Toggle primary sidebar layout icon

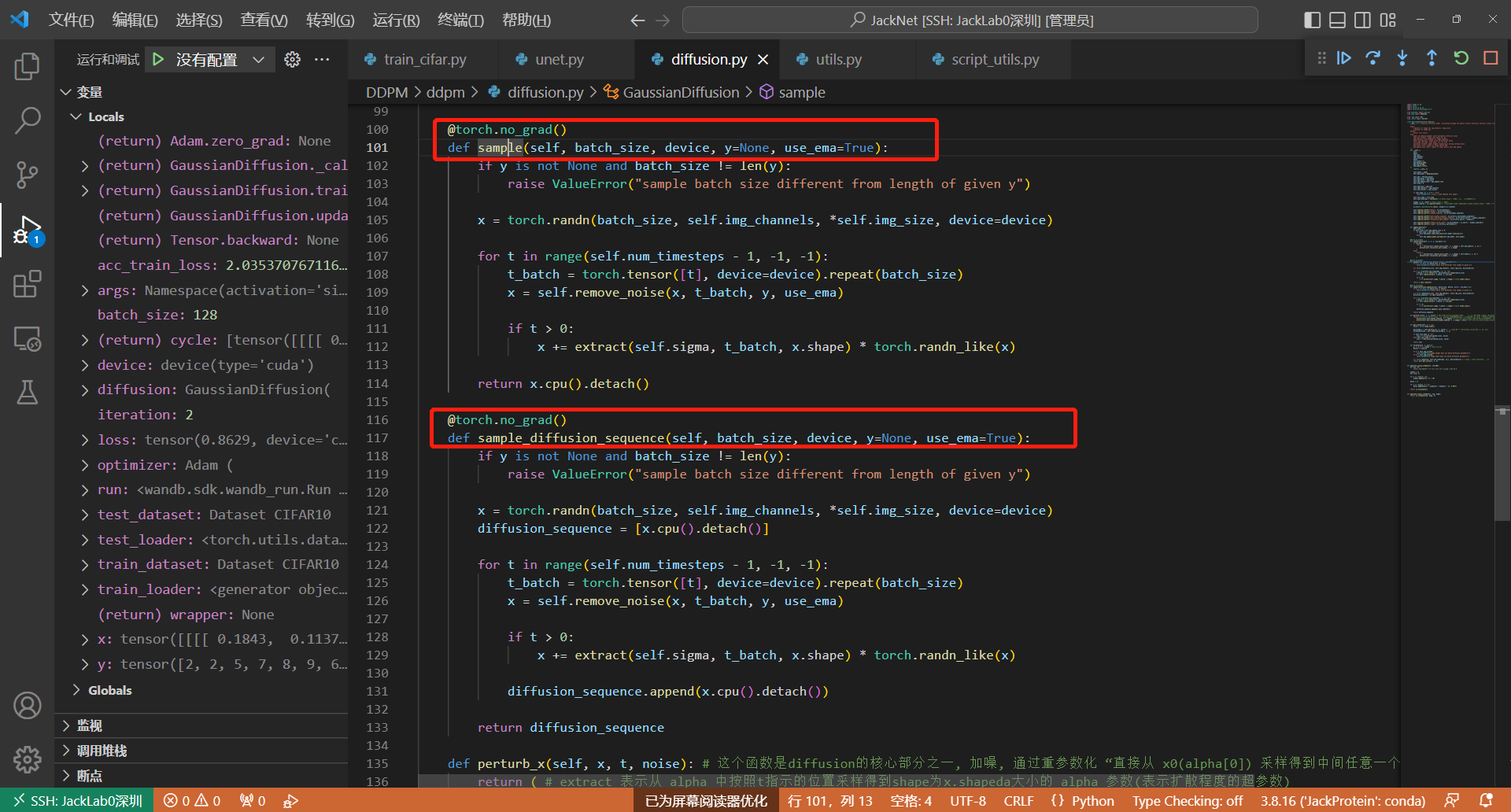pyautogui.click(x=1312, y=20)
